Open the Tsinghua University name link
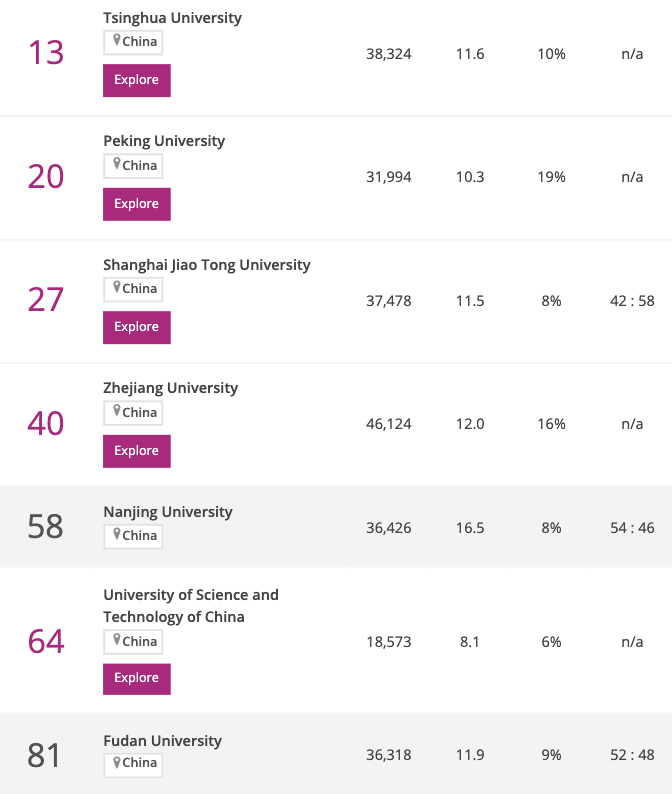Viewport: 672px width, 794px height. 172,18
